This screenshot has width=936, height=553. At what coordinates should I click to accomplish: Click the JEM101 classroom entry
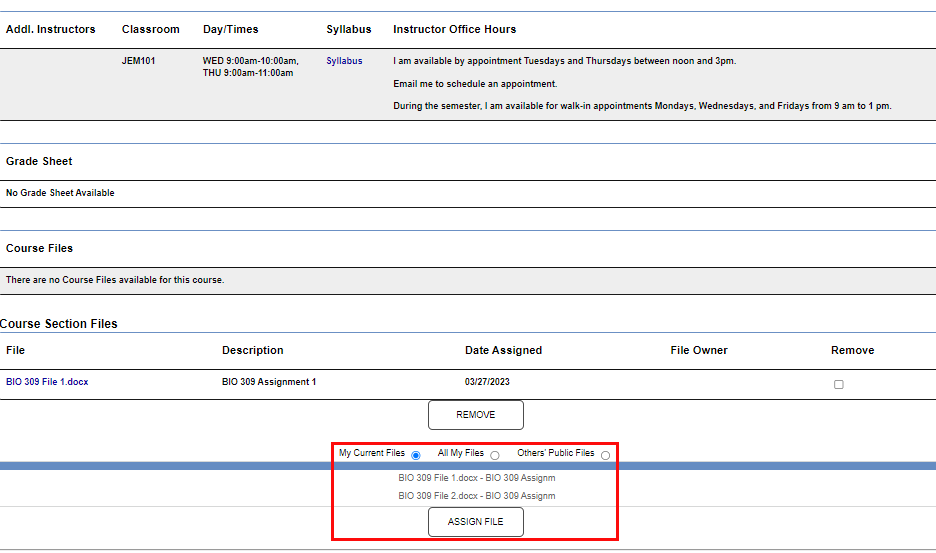pyautogui.click(x=138, y=61)
